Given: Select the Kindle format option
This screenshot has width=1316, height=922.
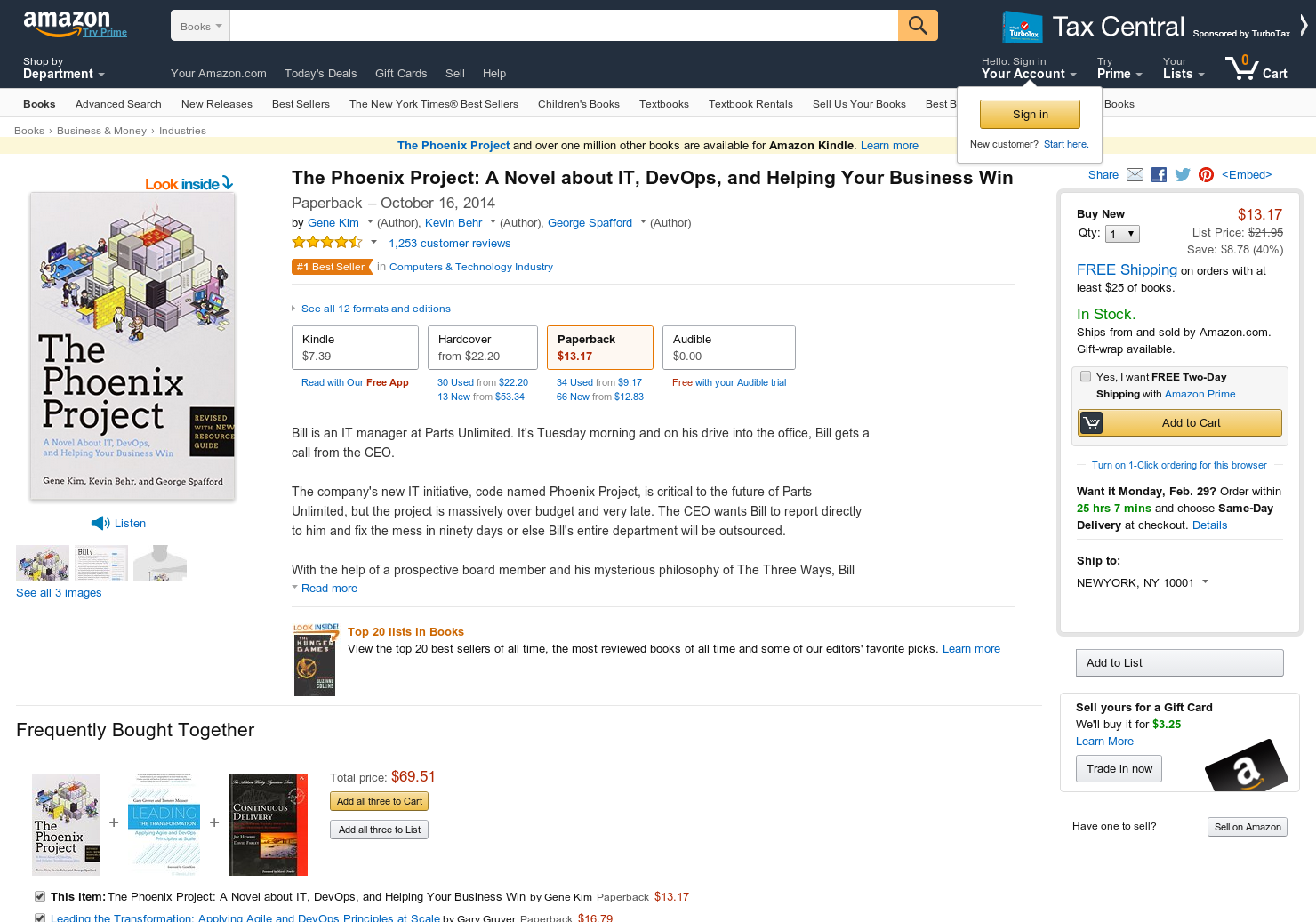Looking at the screenshot, I should click(x=355, y=348).
